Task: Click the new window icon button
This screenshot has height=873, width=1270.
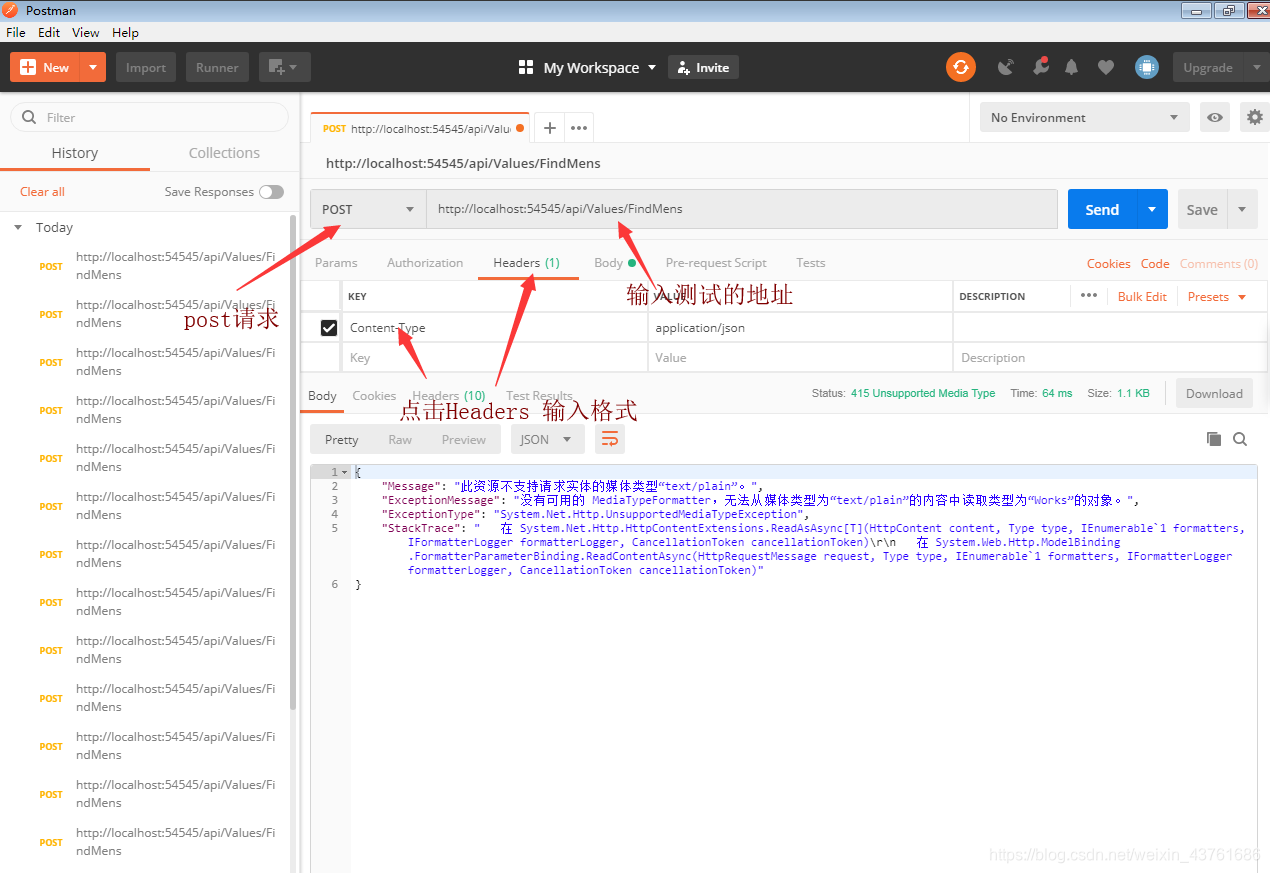Action: pyautogui.click(x=285, y=67)
